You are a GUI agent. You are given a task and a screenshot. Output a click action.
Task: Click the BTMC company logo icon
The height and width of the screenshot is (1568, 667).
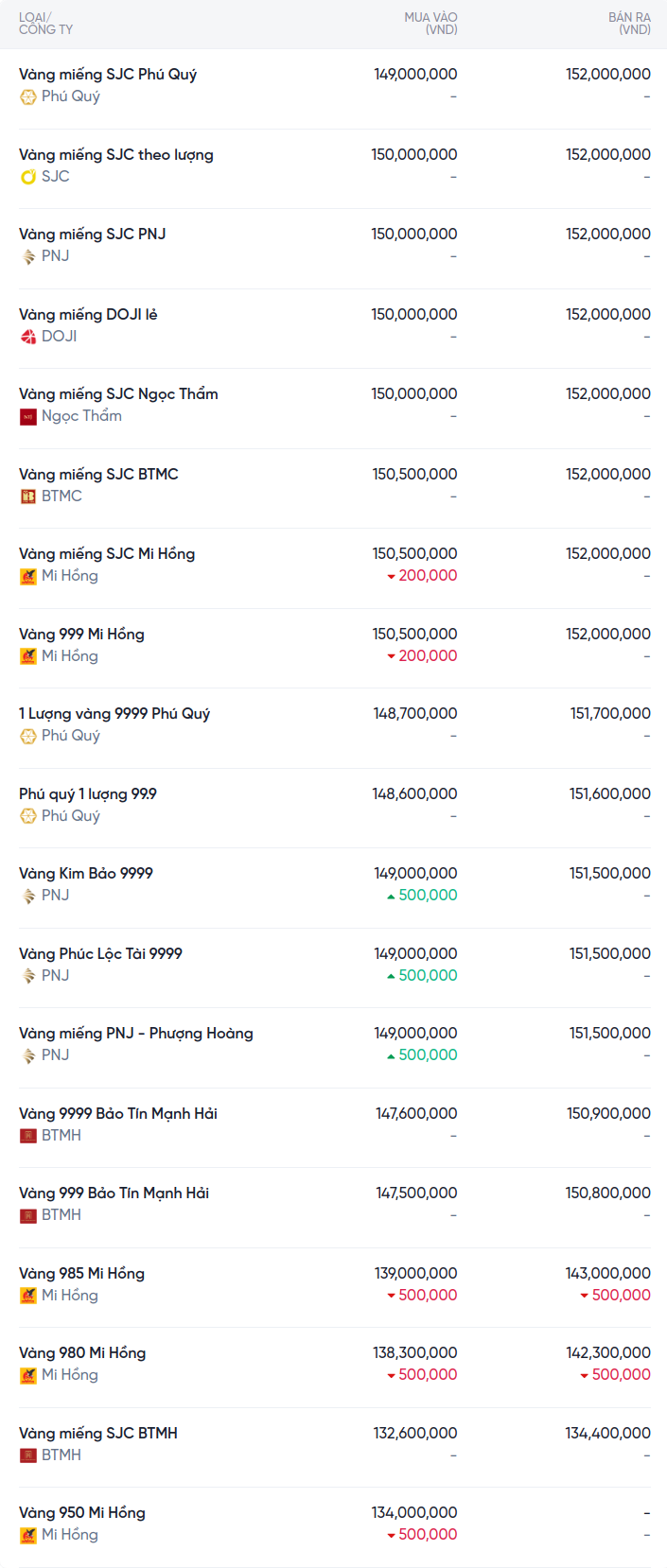point(28,497)
